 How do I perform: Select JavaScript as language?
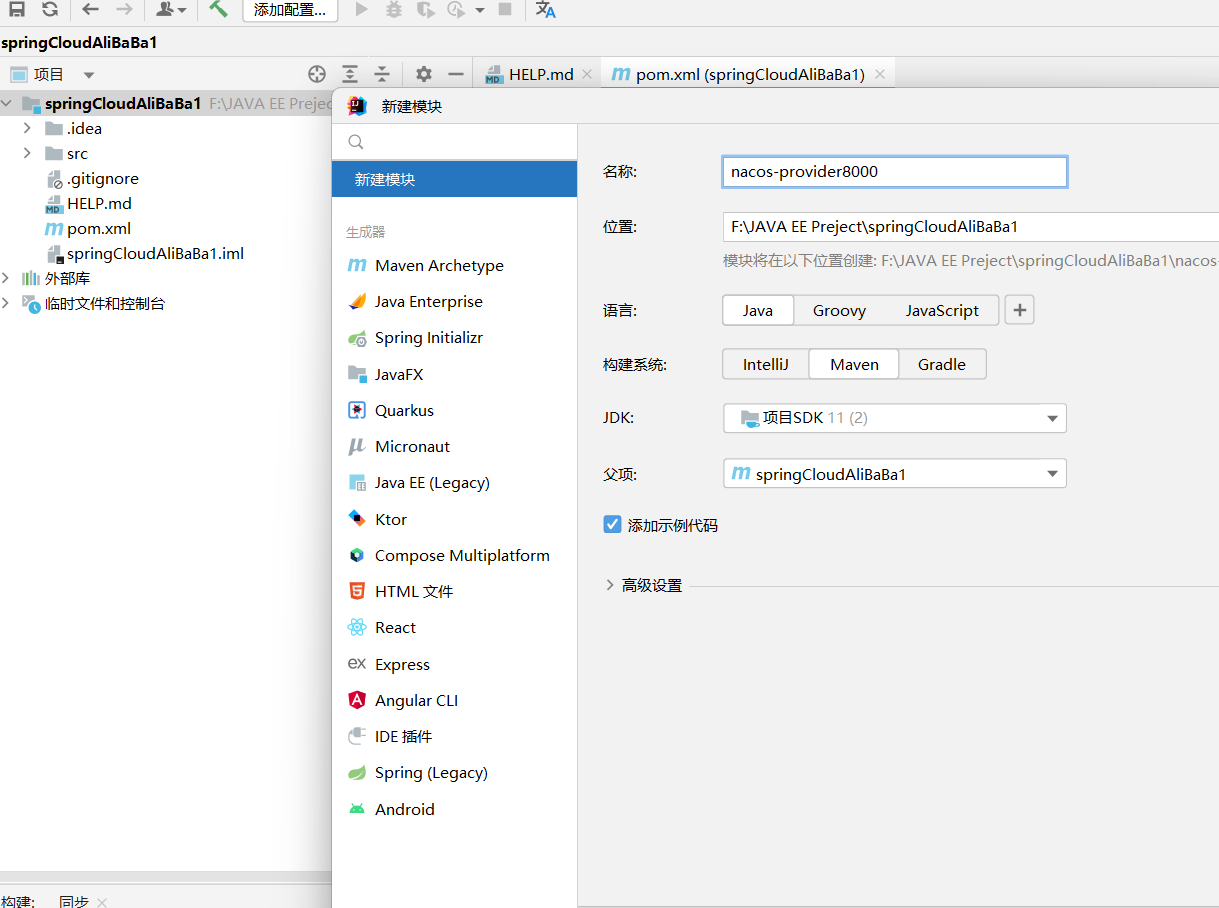942,310
